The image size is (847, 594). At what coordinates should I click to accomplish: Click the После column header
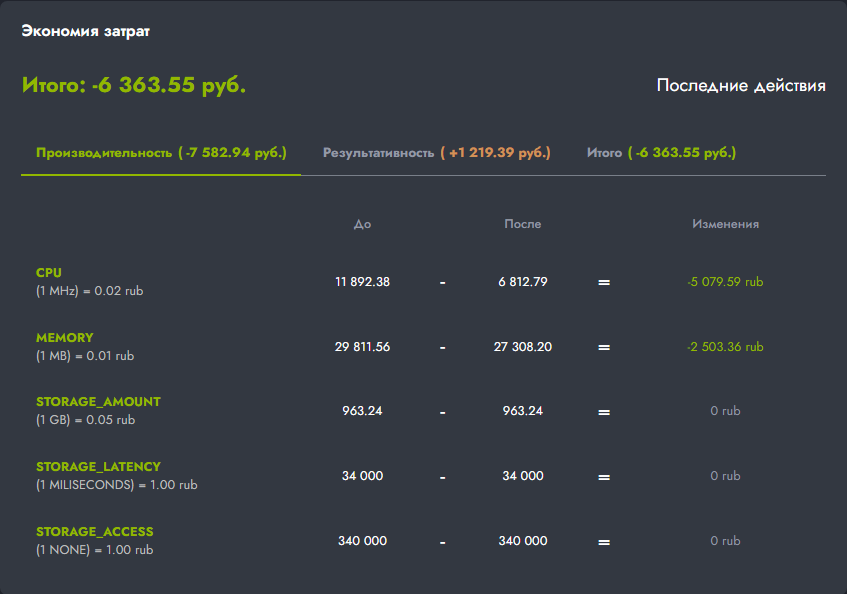coord(522,224)
